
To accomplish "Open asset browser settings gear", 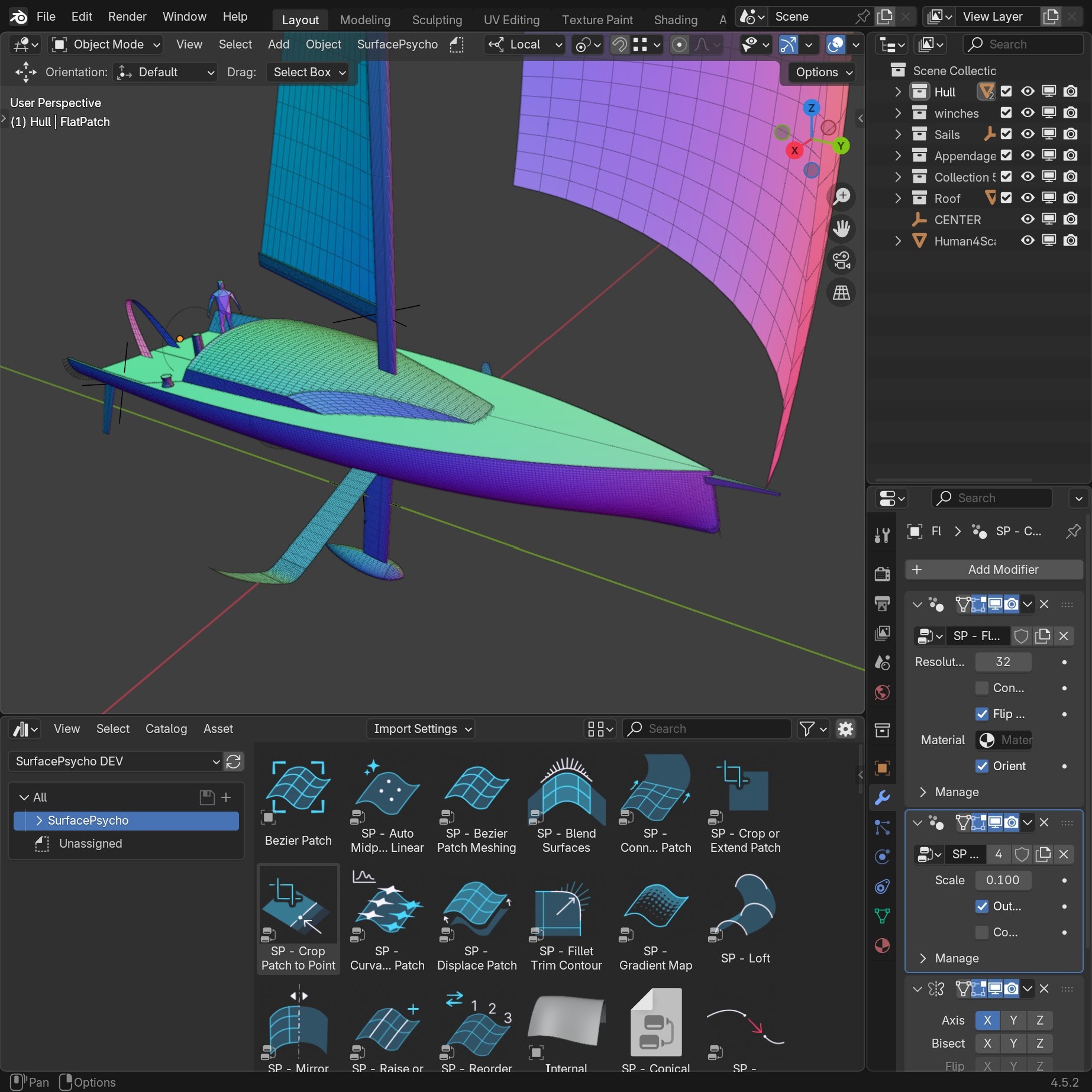I will (846, 729).
